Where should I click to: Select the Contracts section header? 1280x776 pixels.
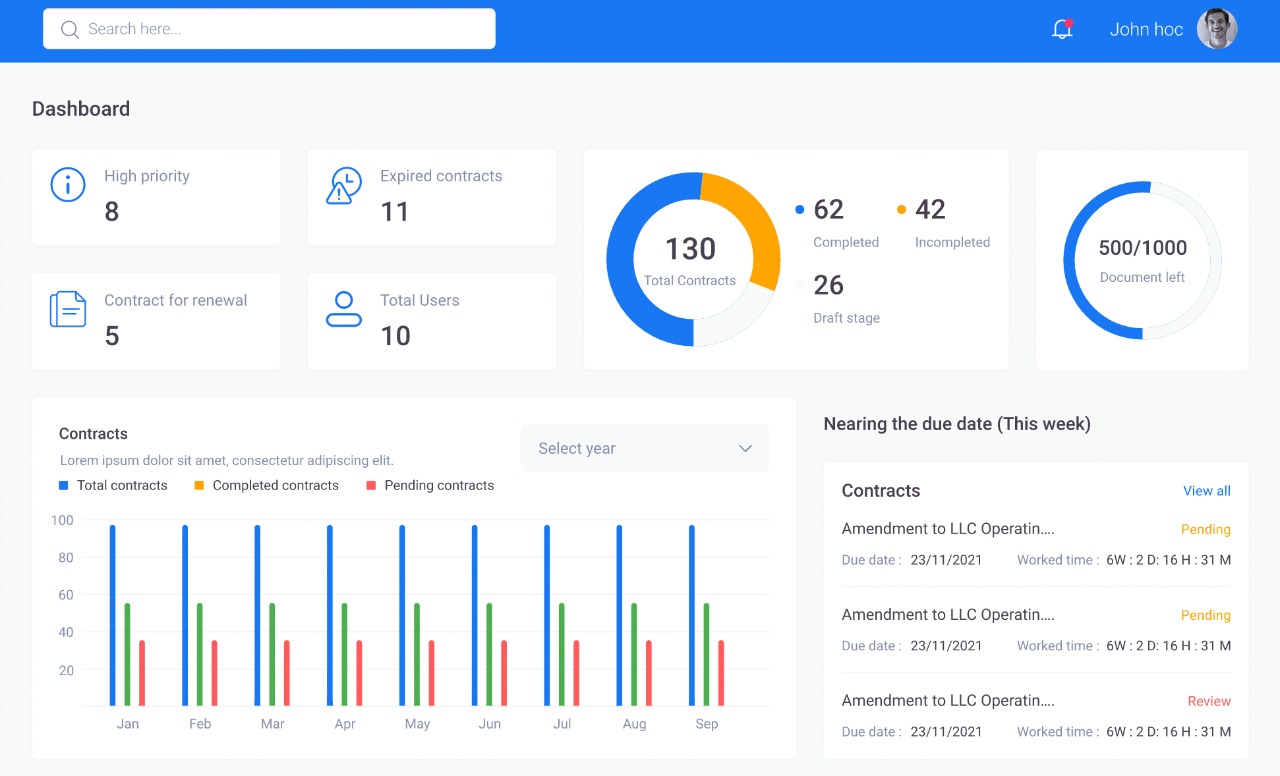880,491
